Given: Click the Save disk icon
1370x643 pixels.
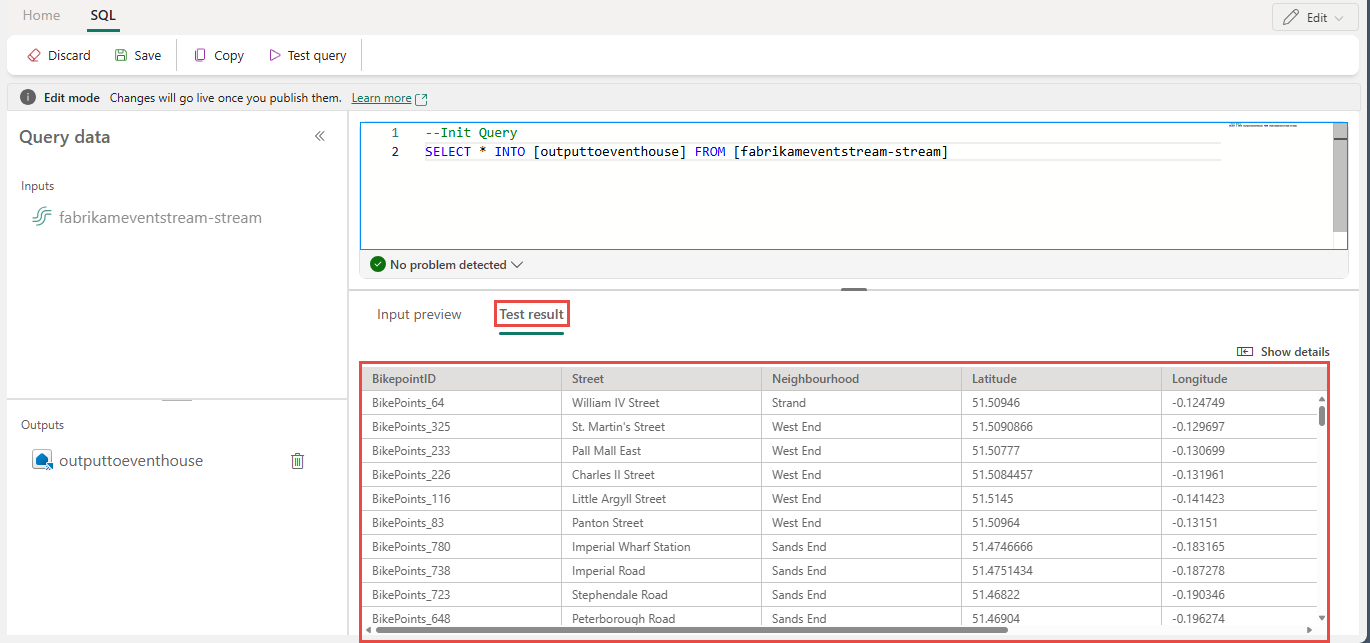Looking at the screenshot, I should coord(121,56).
